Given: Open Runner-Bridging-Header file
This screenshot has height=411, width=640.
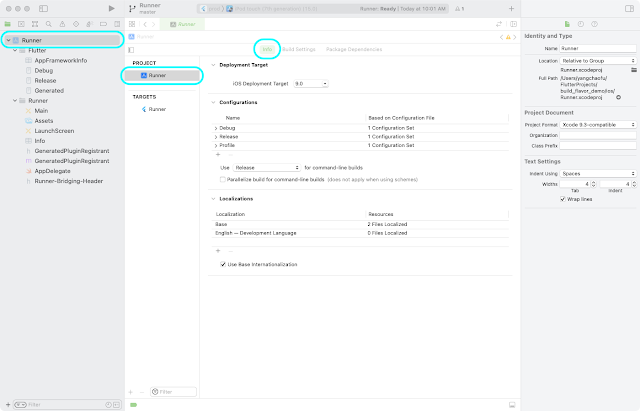Looking at the screenshot, I should pos(69,181).
